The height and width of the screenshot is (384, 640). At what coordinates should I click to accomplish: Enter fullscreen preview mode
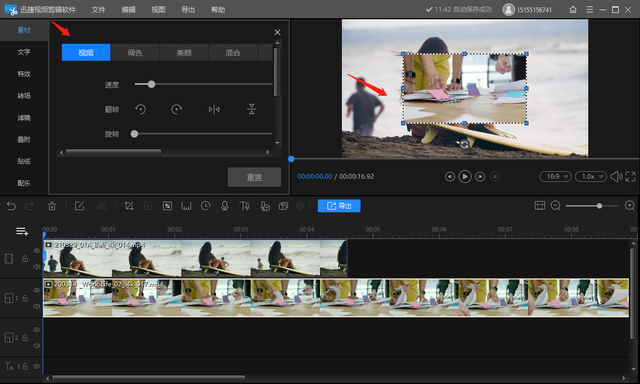coord(630,177)
